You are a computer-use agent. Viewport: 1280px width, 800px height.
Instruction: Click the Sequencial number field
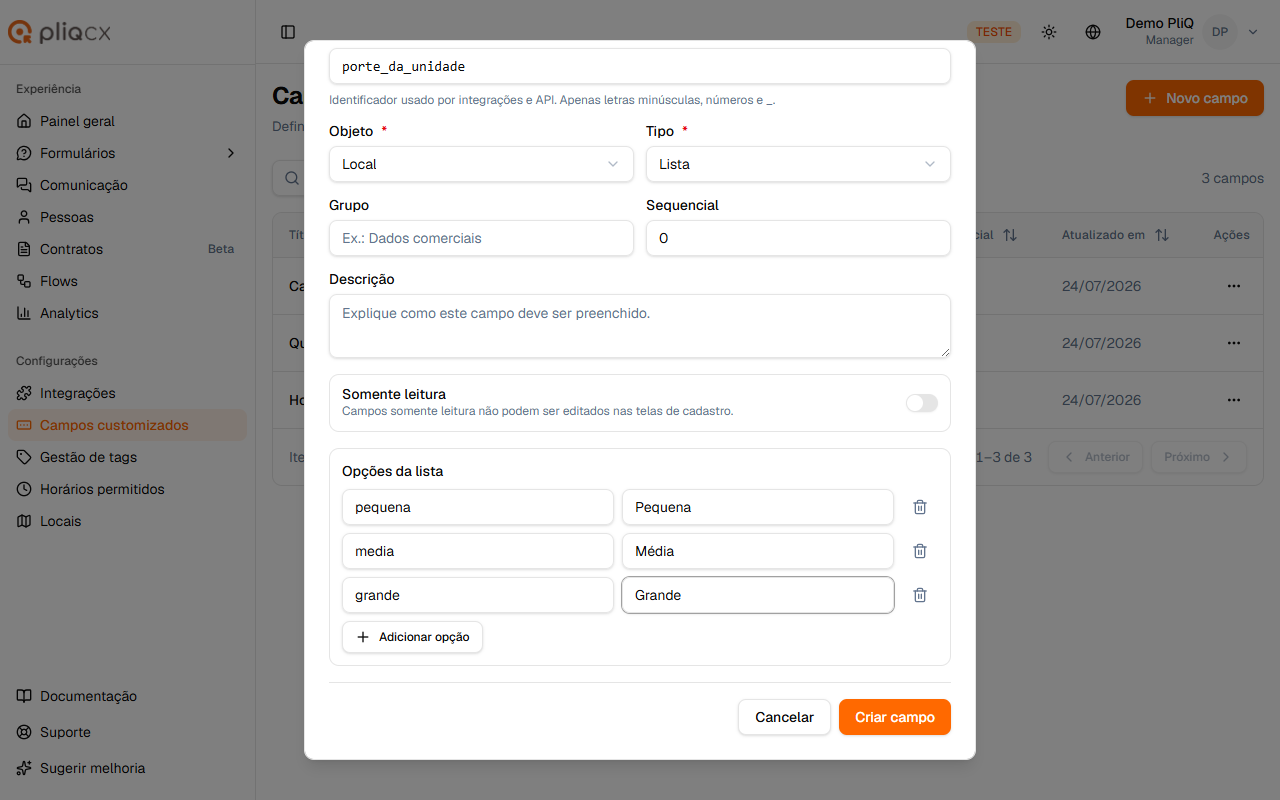pos(798,238)
